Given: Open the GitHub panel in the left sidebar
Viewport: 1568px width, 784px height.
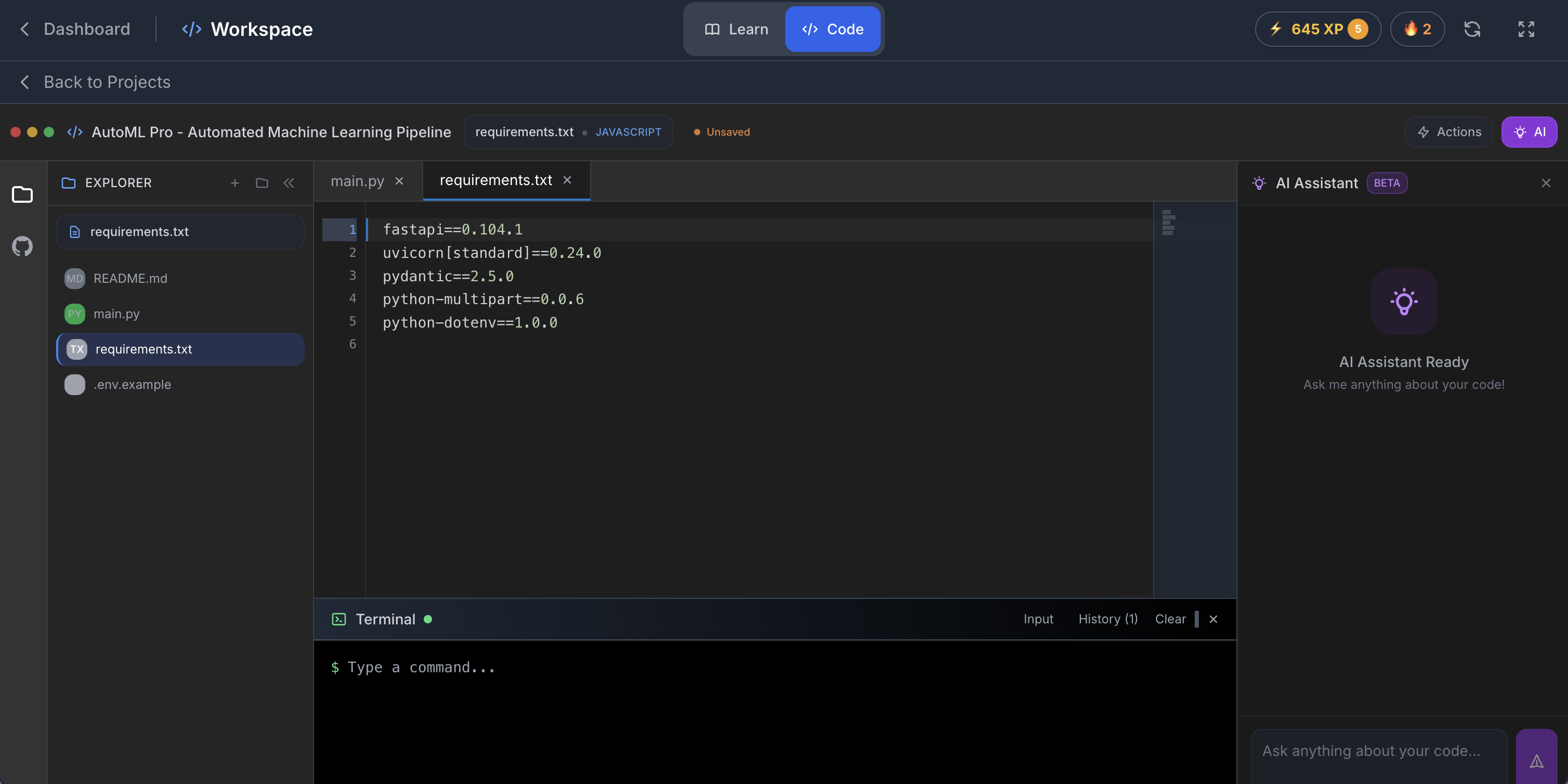Looking at the screenshot, I should click(x=22, y=246).
